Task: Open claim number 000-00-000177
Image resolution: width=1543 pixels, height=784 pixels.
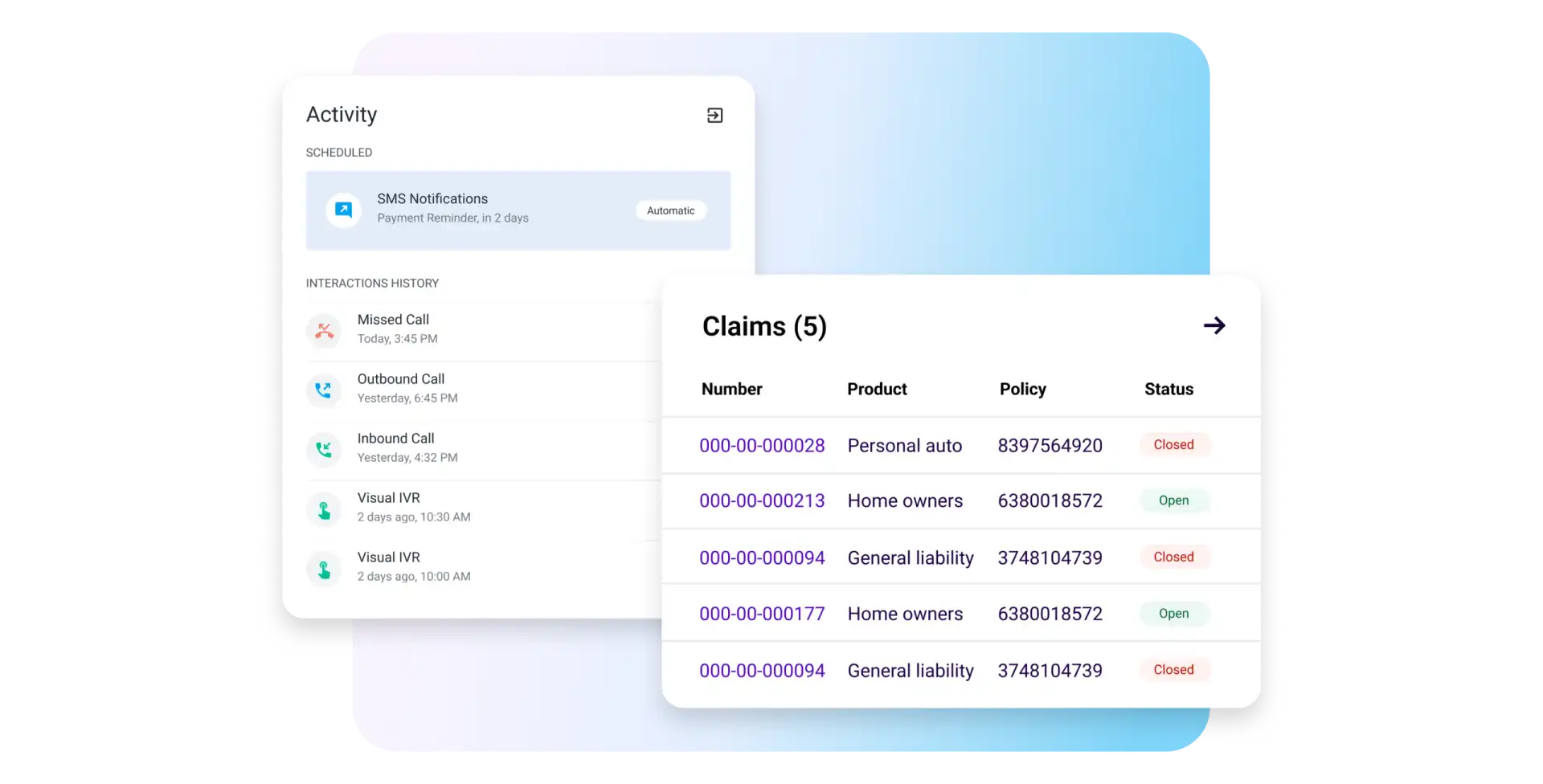Action: [761, 614]
